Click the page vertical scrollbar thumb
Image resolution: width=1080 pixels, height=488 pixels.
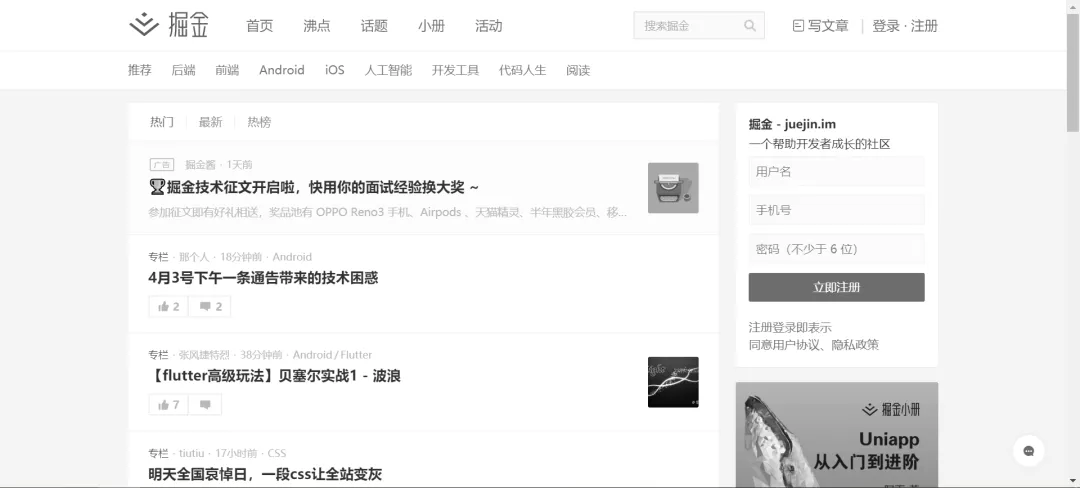[x=1073, y=72]
